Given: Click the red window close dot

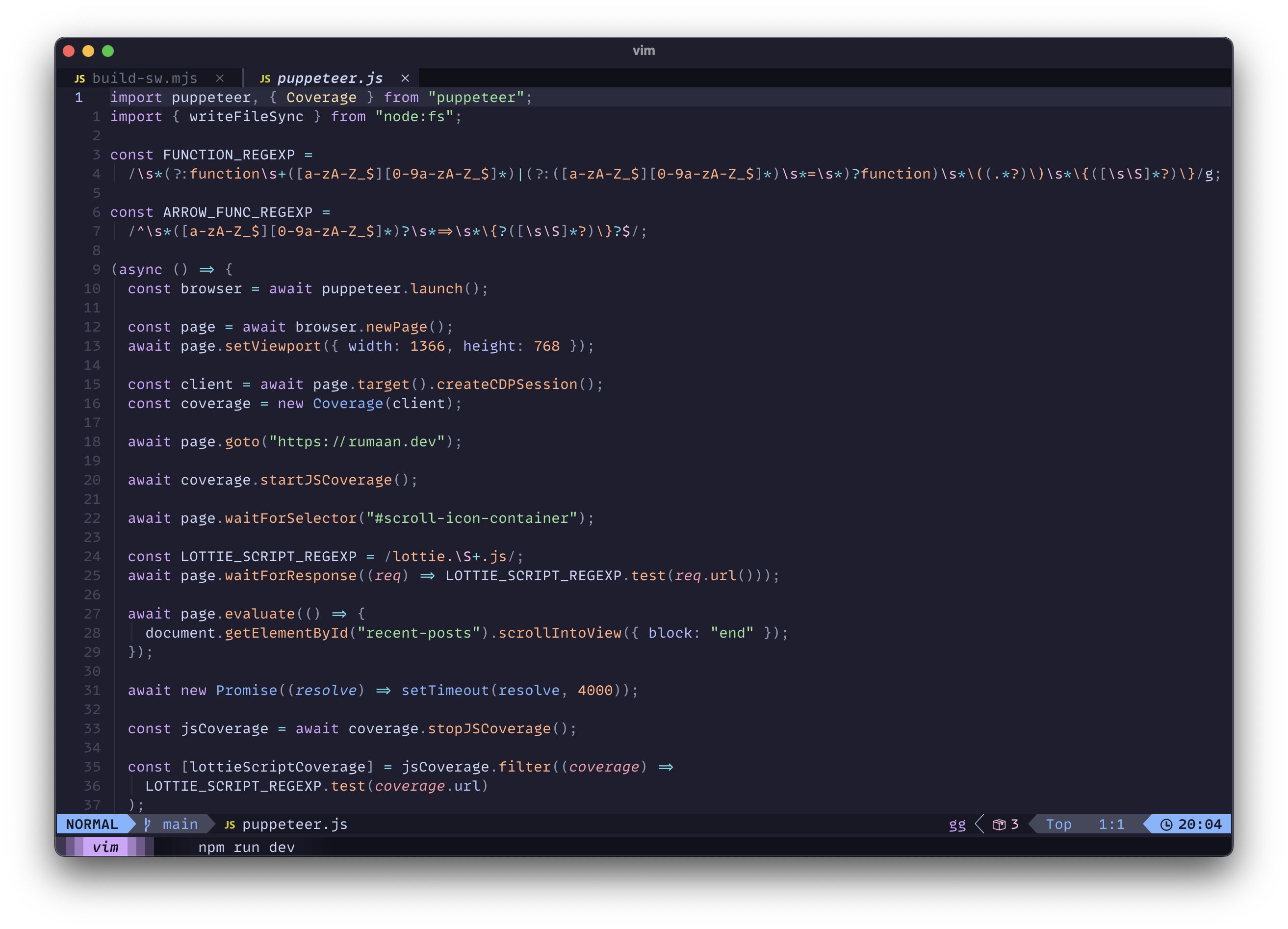Looking at the screenshot, I should click(69, 51).
